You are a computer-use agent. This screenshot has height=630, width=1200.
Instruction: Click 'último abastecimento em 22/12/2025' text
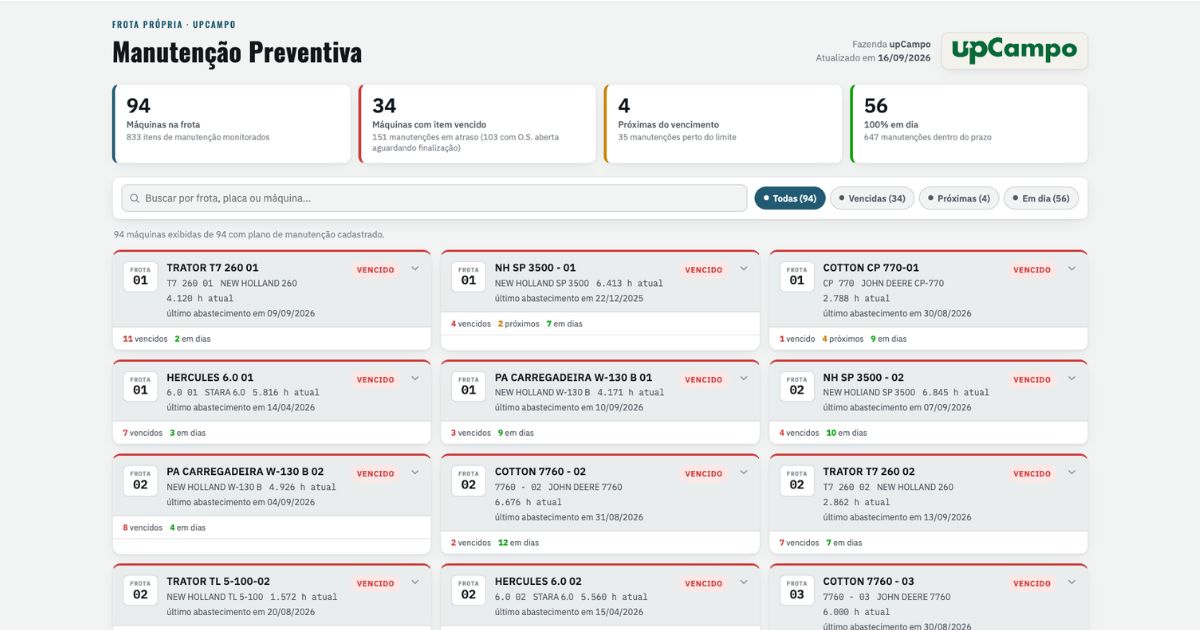(569, 298)
